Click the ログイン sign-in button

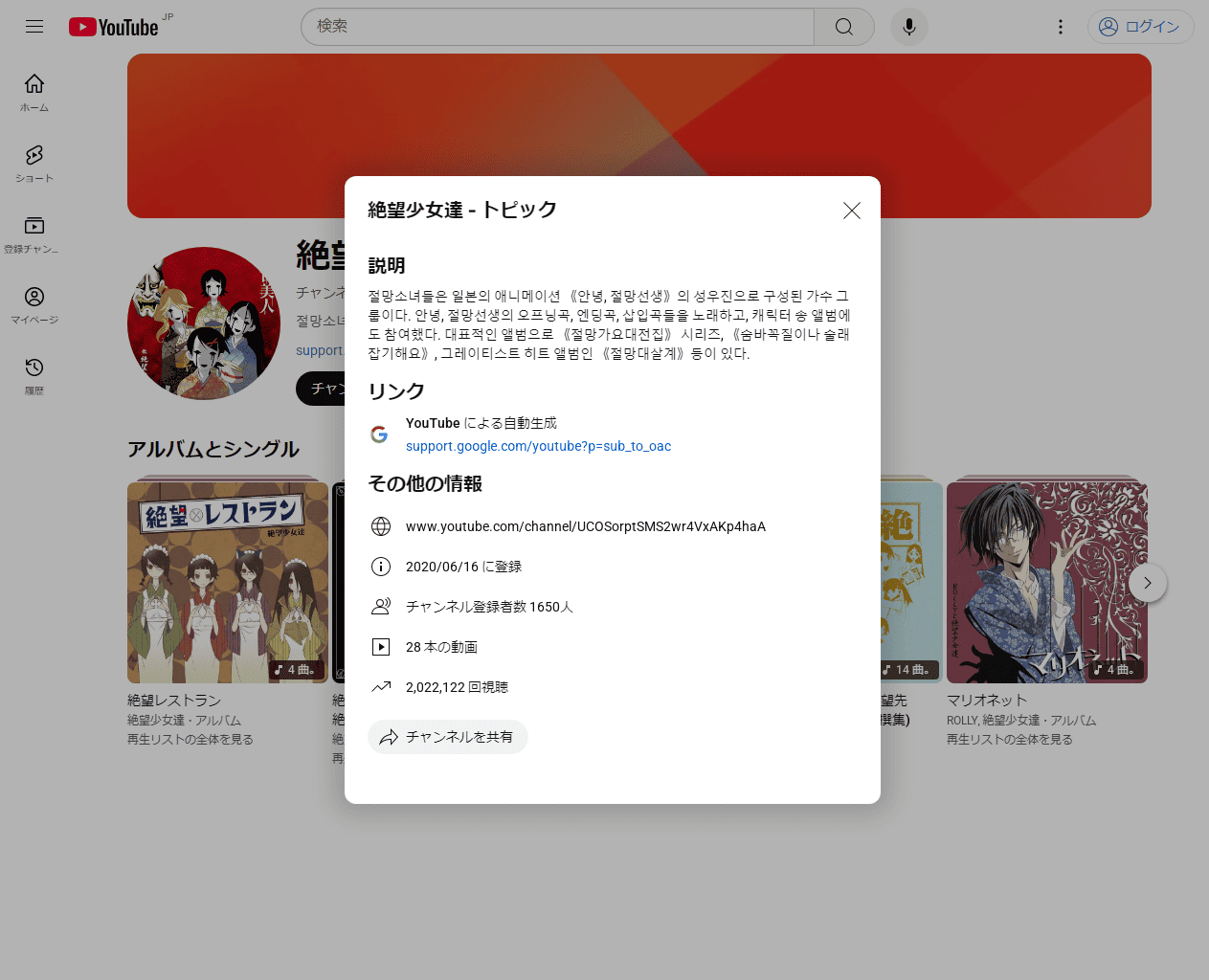coord(1140,27)
